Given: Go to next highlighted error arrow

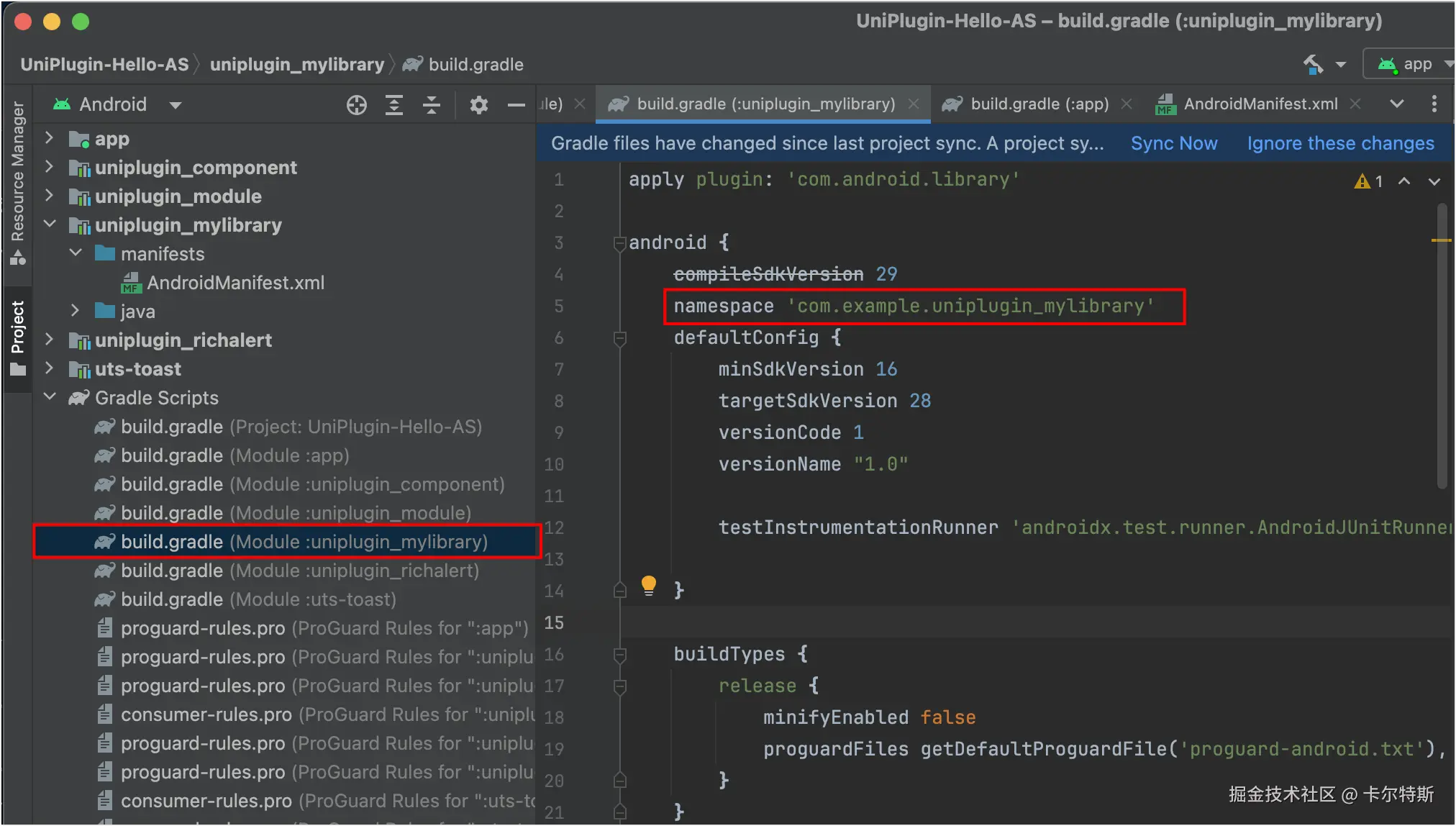Looking at the screenshot, I should pos(1434,181).
